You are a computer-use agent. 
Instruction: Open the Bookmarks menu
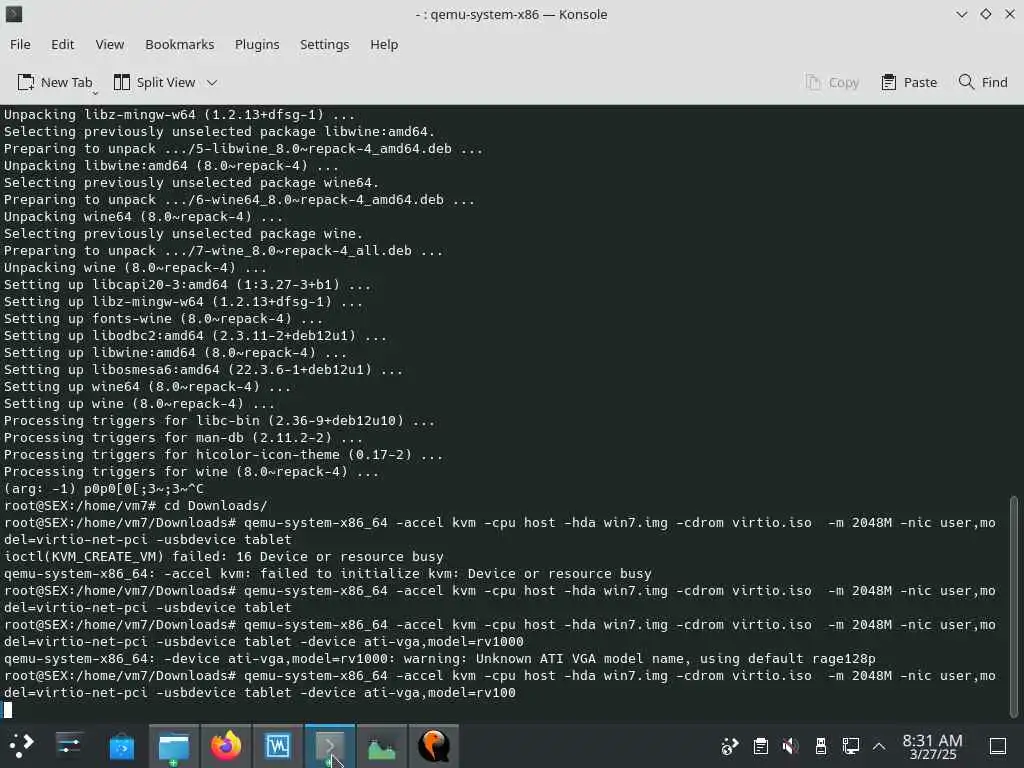180,44
